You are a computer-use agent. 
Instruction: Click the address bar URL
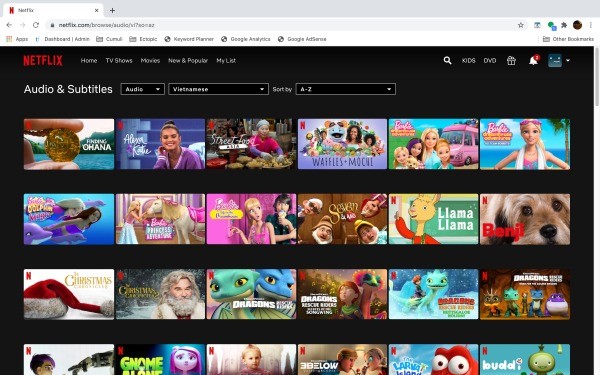point(106,25)
